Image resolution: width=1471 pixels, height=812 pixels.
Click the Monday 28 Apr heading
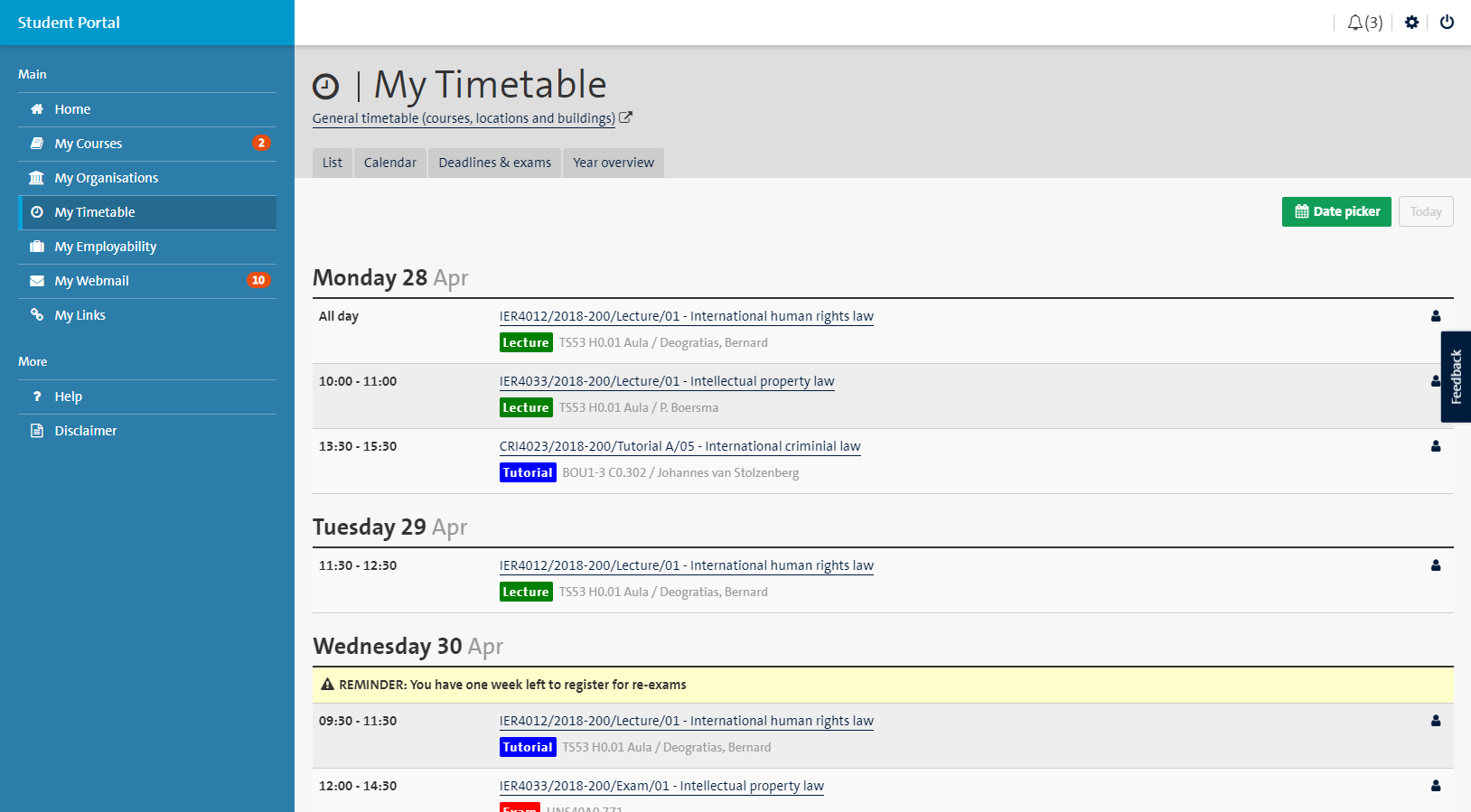[x=390, y=277]
